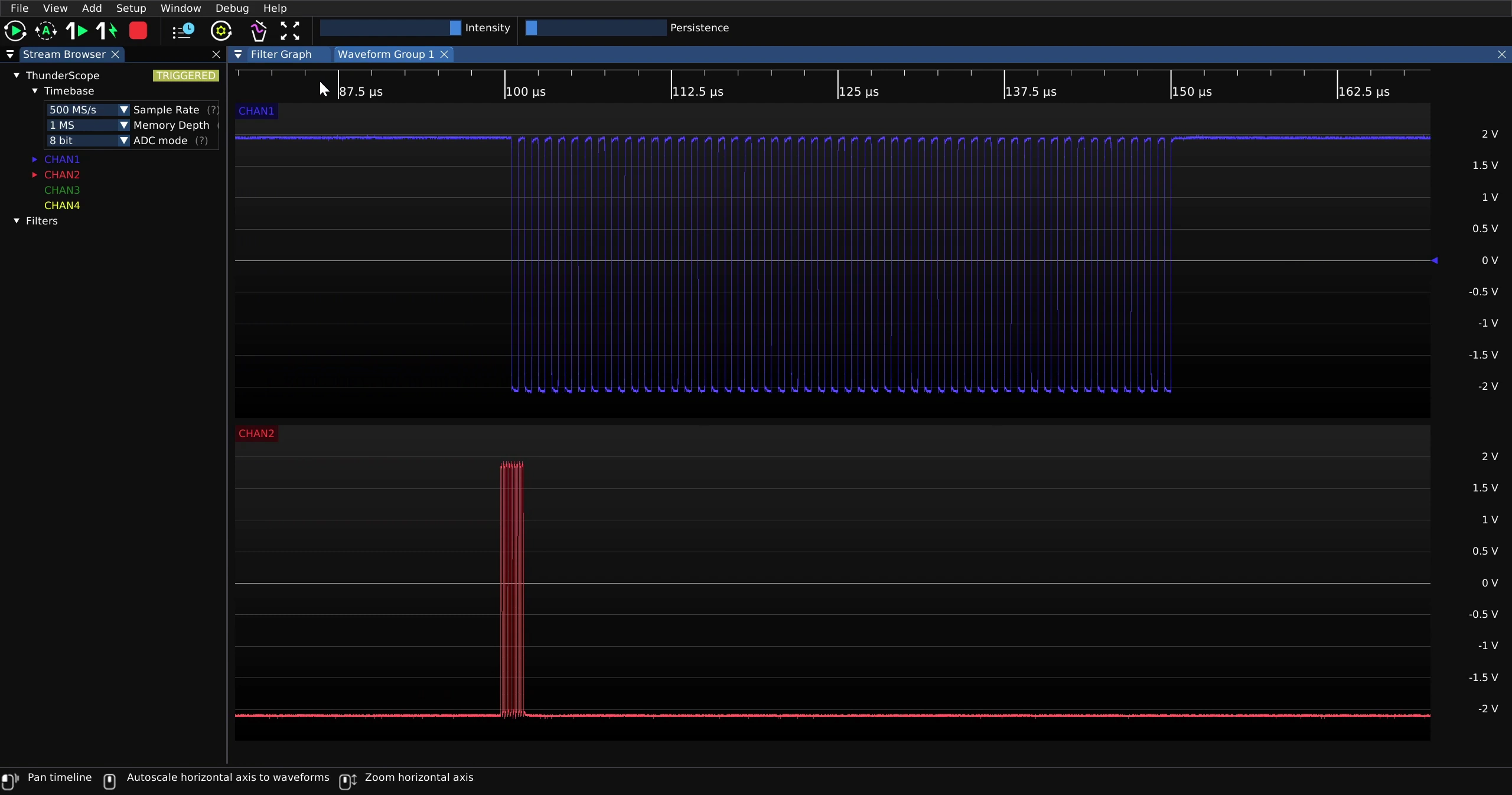
Task: Adjust the Intensity slider
Action: [x=390, y=28]
